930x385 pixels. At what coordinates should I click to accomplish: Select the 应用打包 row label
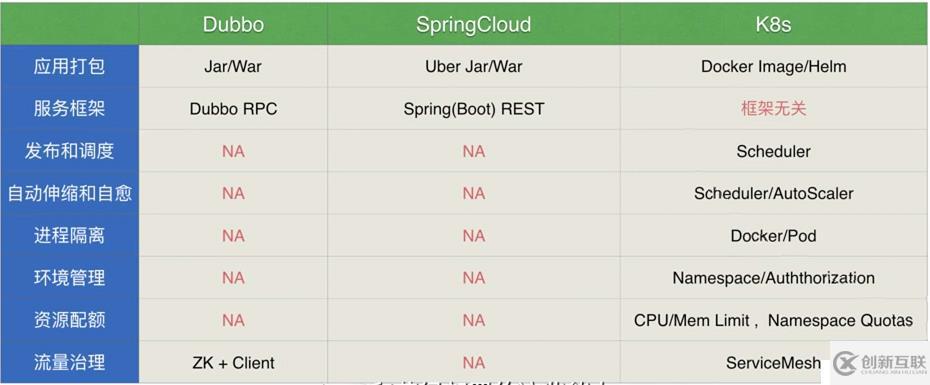click(x=69, y=66)
